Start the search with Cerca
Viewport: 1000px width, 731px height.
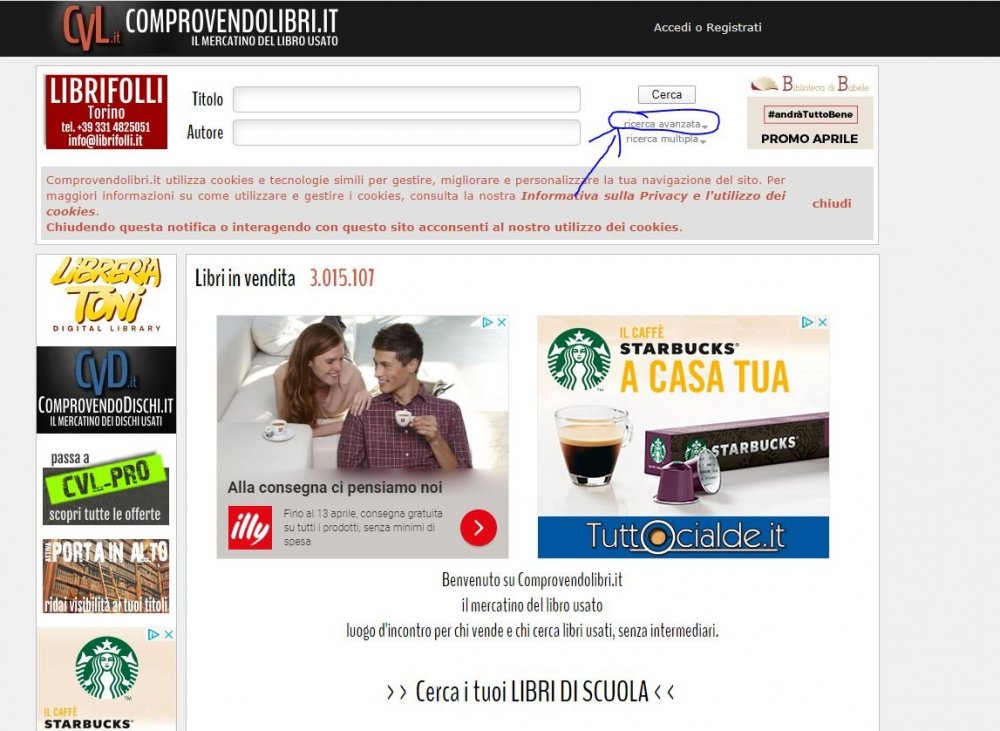(x=666, y=94)
